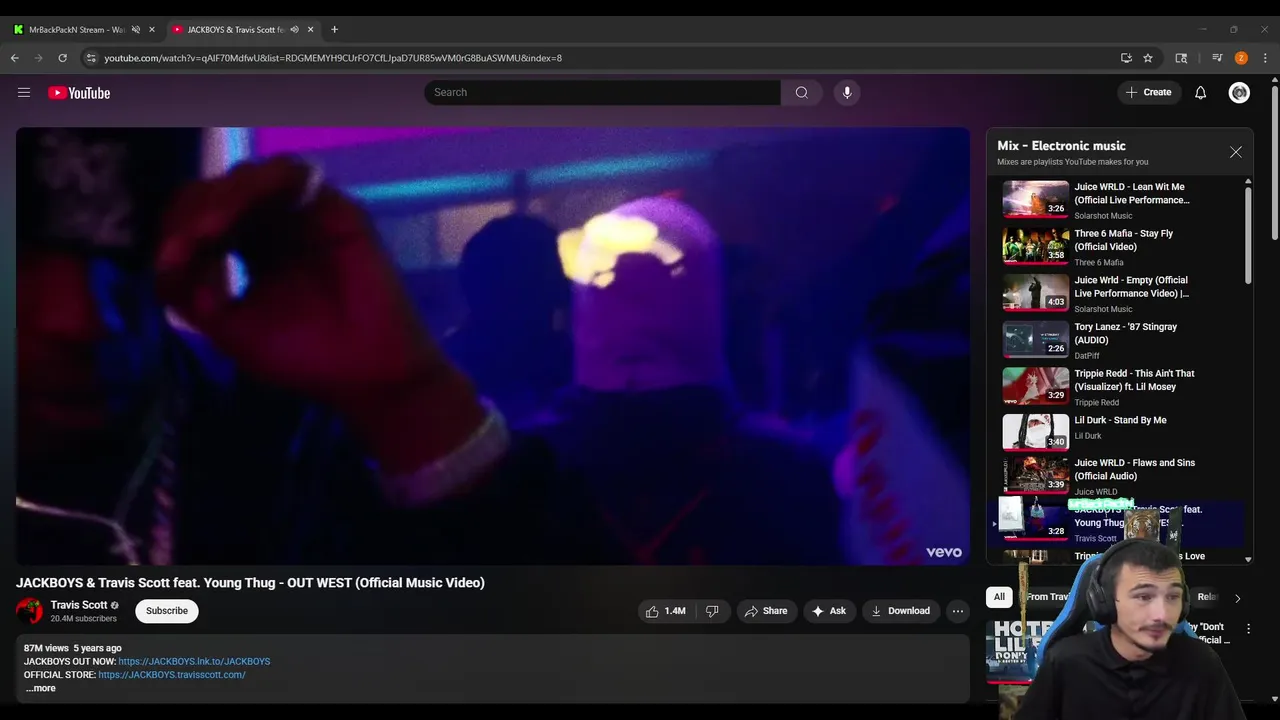
Task: Open three-dot menu on Don't recommended video
Action: pyautogui.click(x=1248, y=629)
